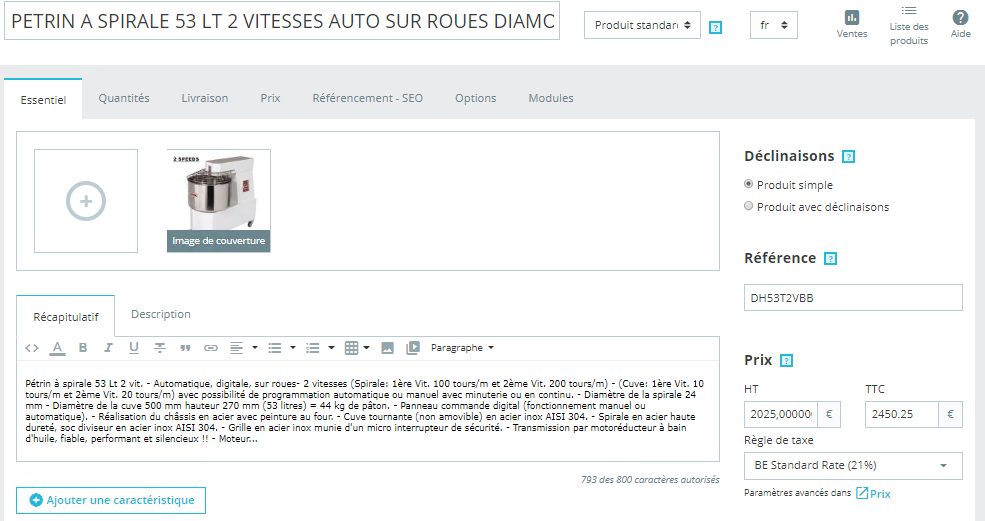Image resolution: width=985 pixels, height=521 pixels.
Task: Expand the alignment options arrow
Action: (x=254, y=348)
